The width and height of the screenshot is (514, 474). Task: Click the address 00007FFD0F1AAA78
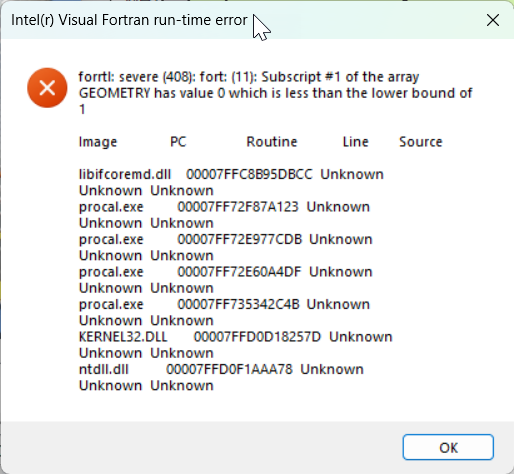(229, 369)
